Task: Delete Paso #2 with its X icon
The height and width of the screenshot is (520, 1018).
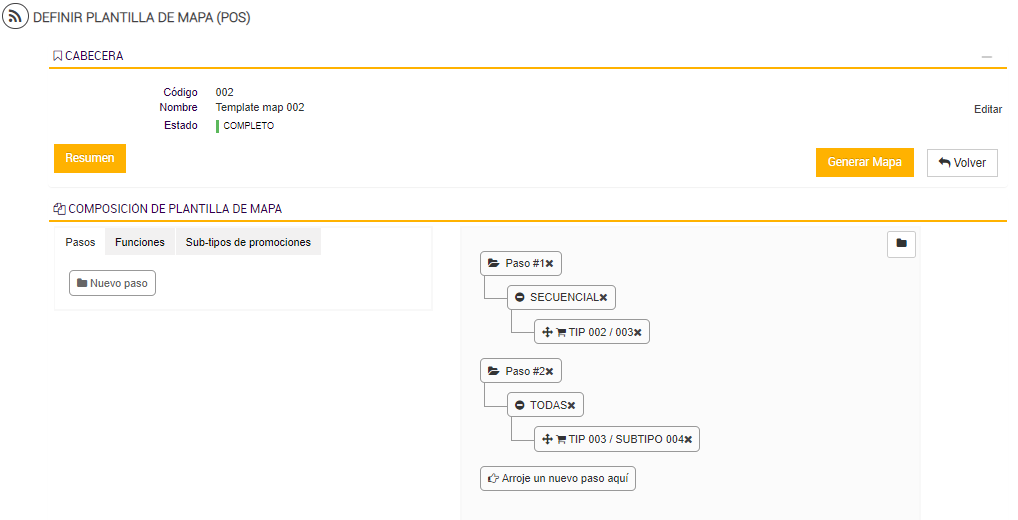Action: (x=549, y=372)
